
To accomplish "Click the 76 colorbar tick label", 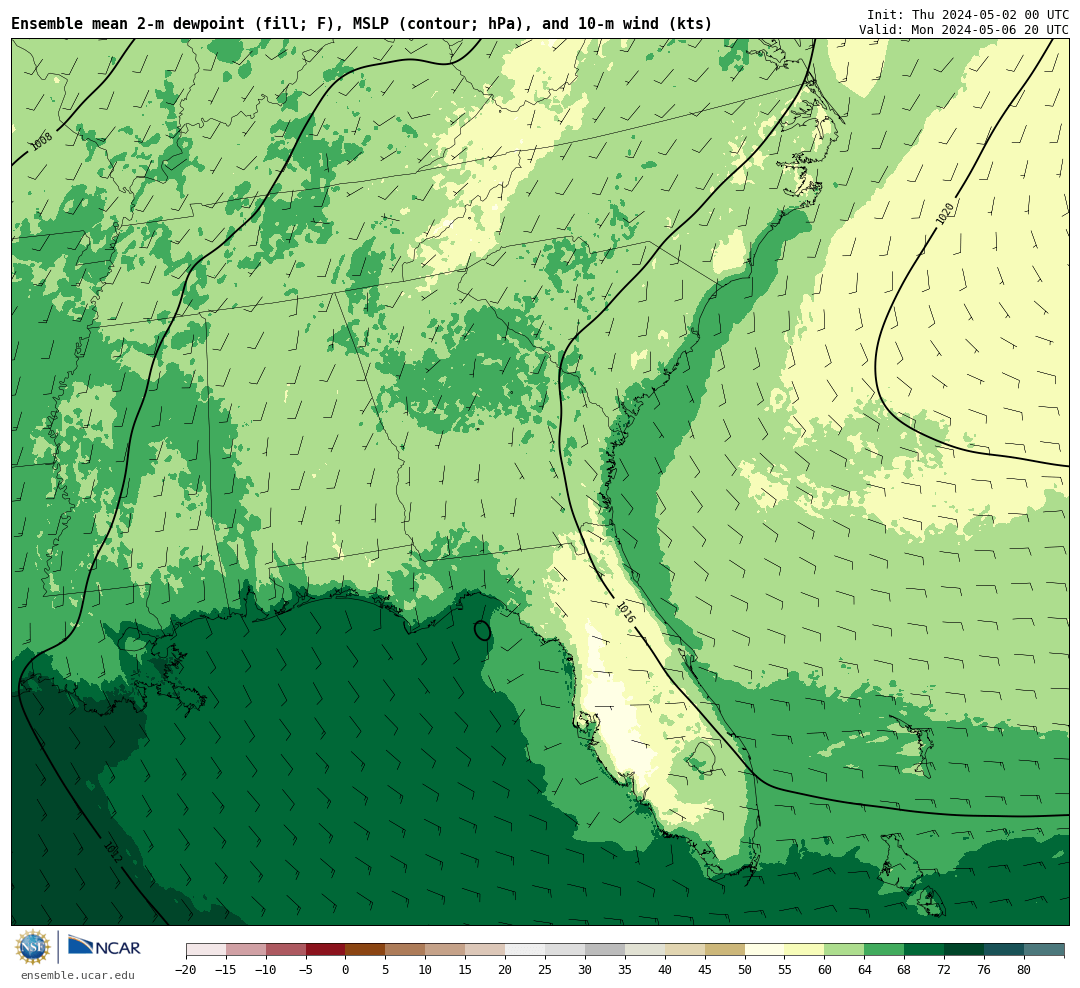I will [985, 970].
